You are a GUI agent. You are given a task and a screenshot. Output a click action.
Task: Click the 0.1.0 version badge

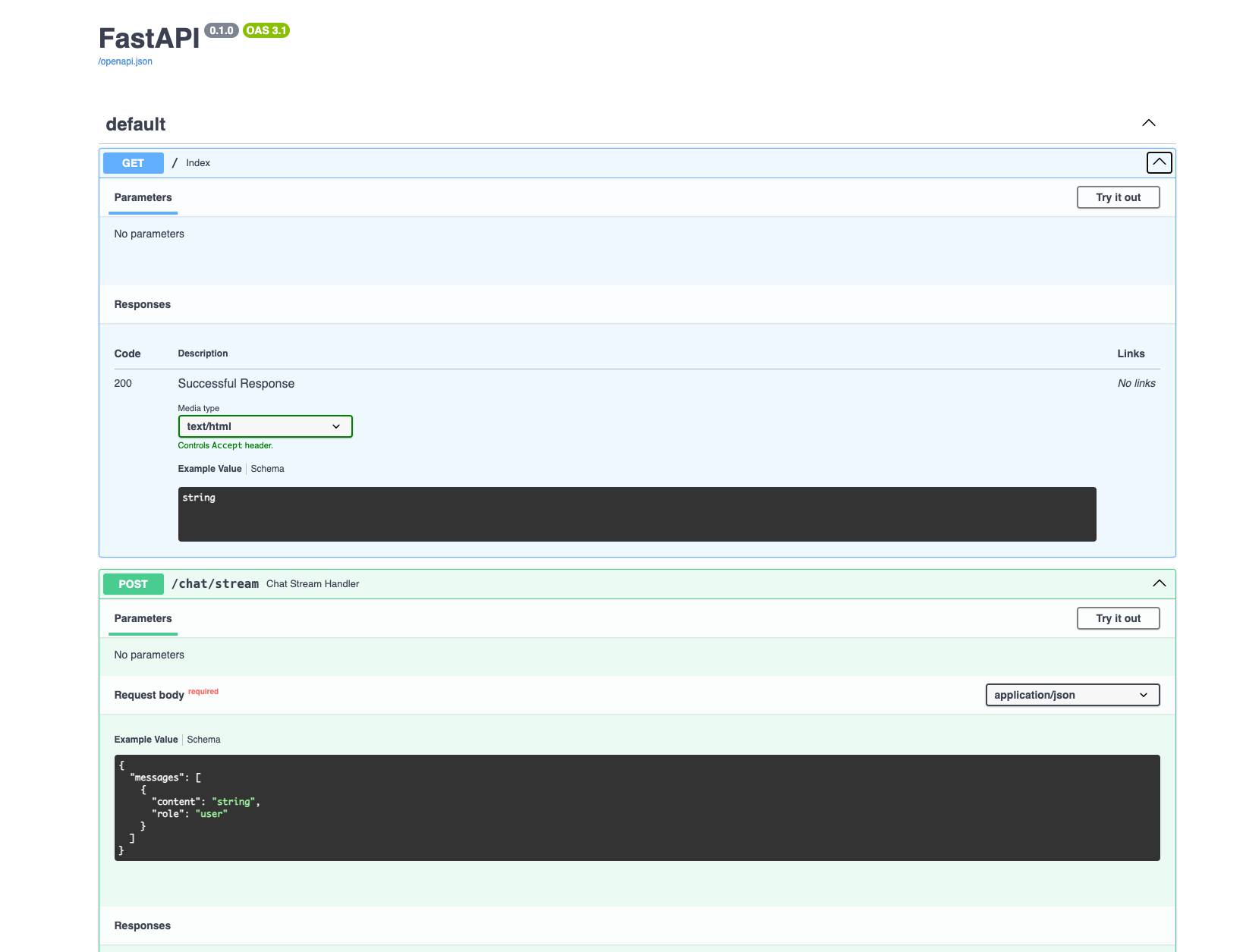pyautogui.click(x=222, y=30)
